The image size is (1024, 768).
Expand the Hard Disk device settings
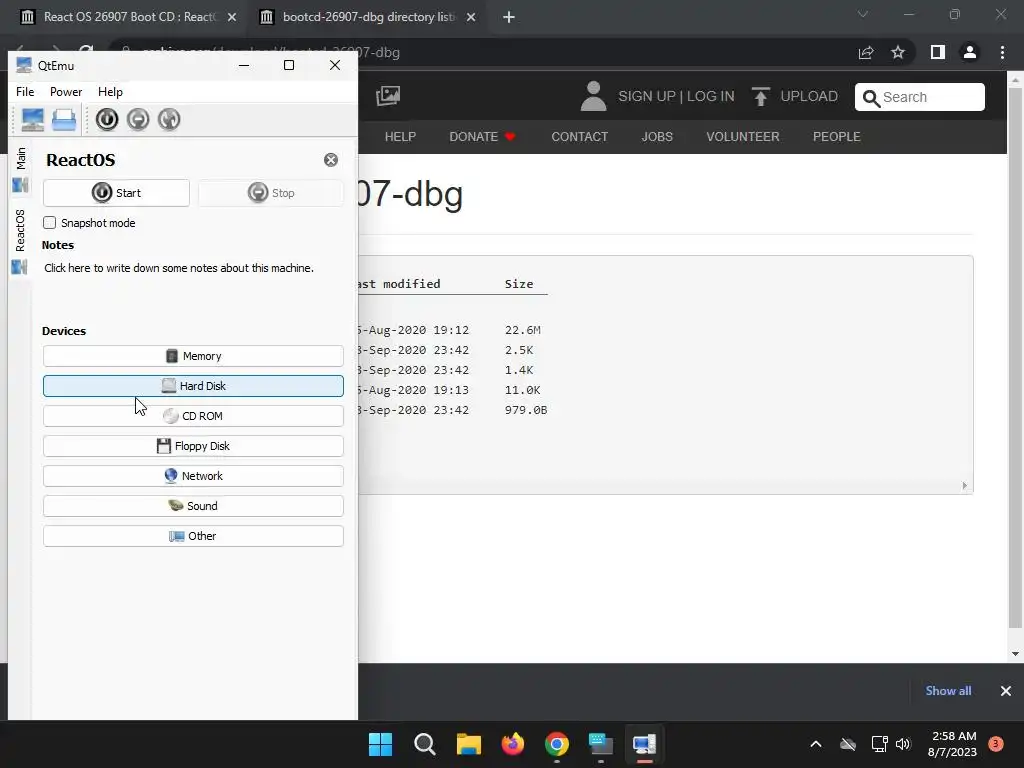click(193, 386)
